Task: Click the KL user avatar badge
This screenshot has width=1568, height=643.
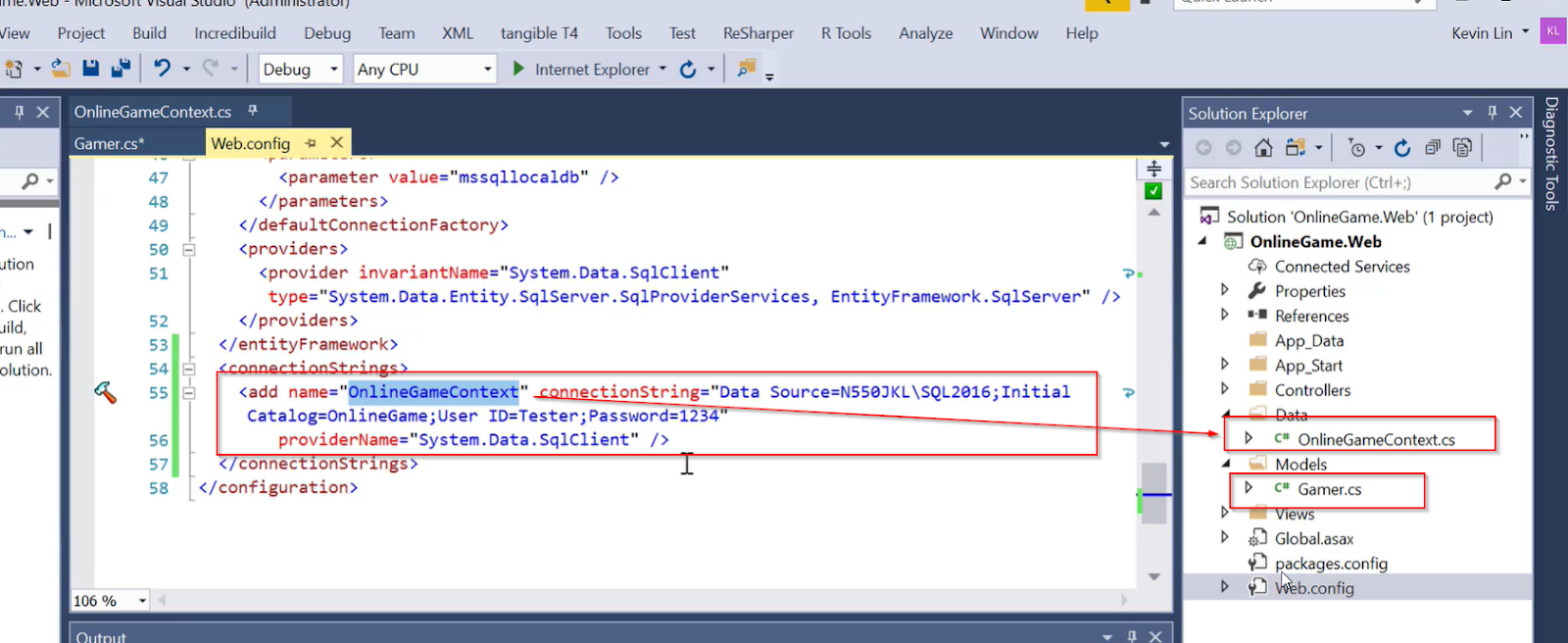Action: point(1552,31)
